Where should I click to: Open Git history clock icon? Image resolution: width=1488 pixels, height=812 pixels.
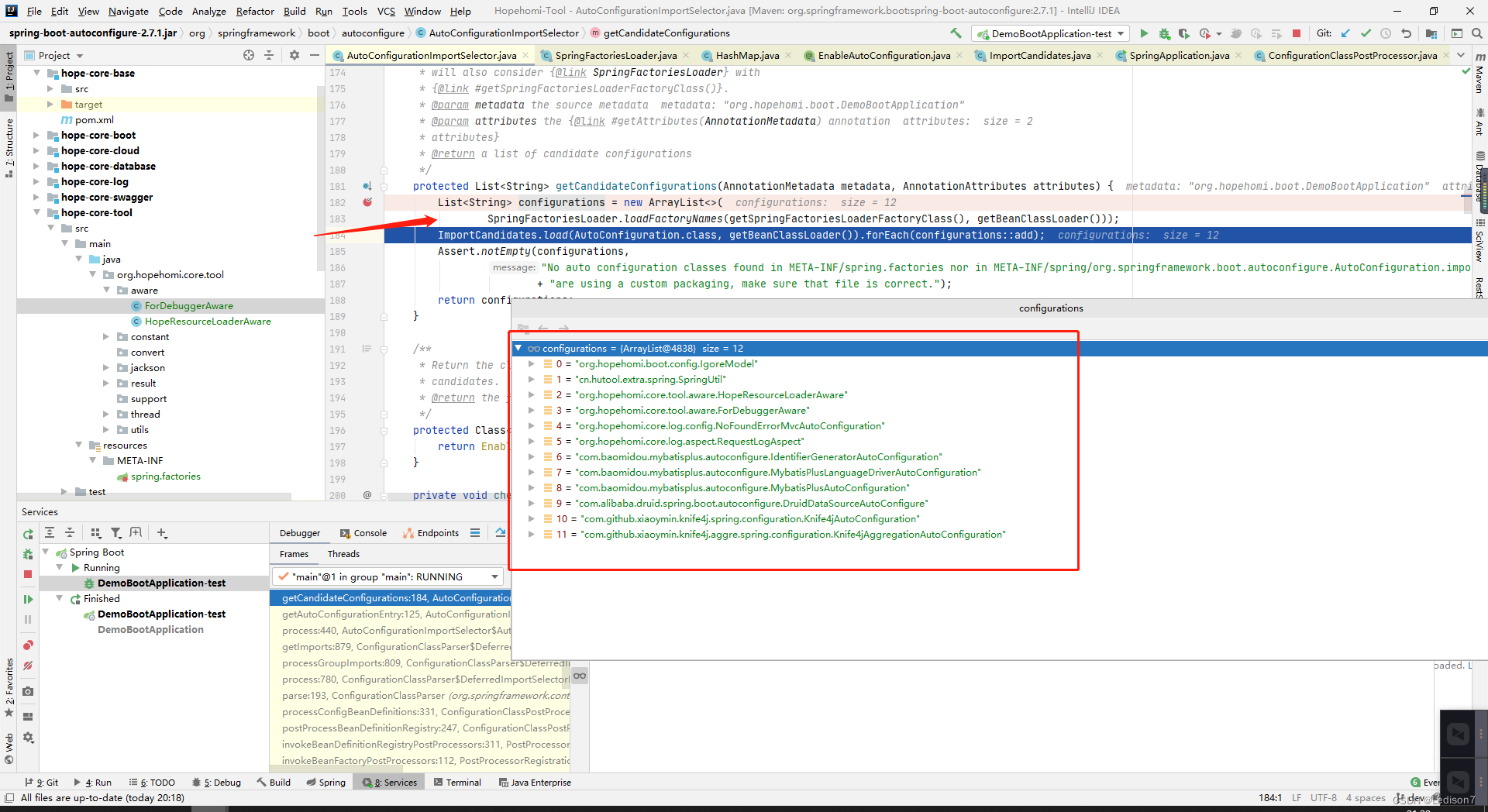coord(1386,33)
